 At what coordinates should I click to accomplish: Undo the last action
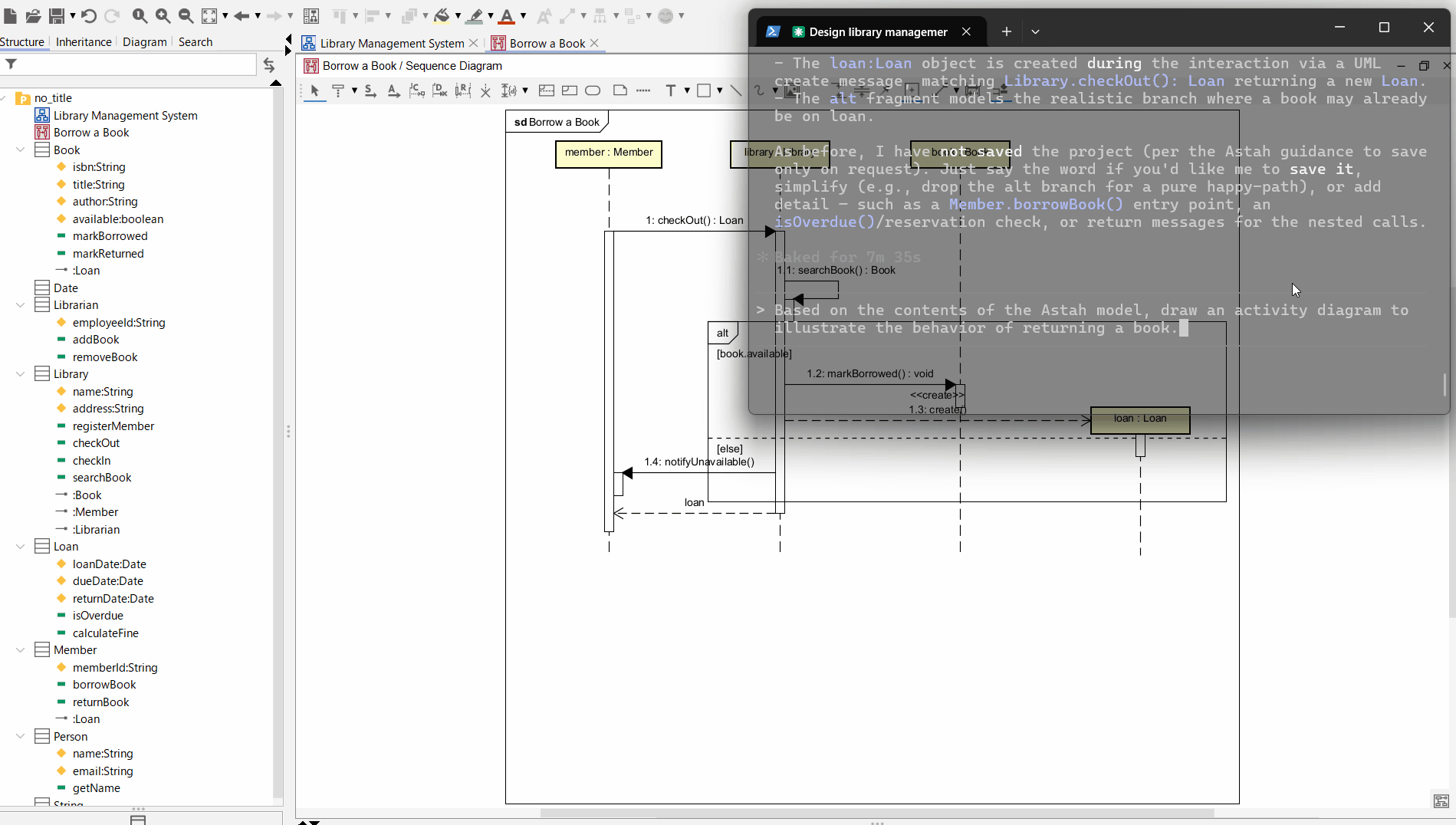coord(89,15)
